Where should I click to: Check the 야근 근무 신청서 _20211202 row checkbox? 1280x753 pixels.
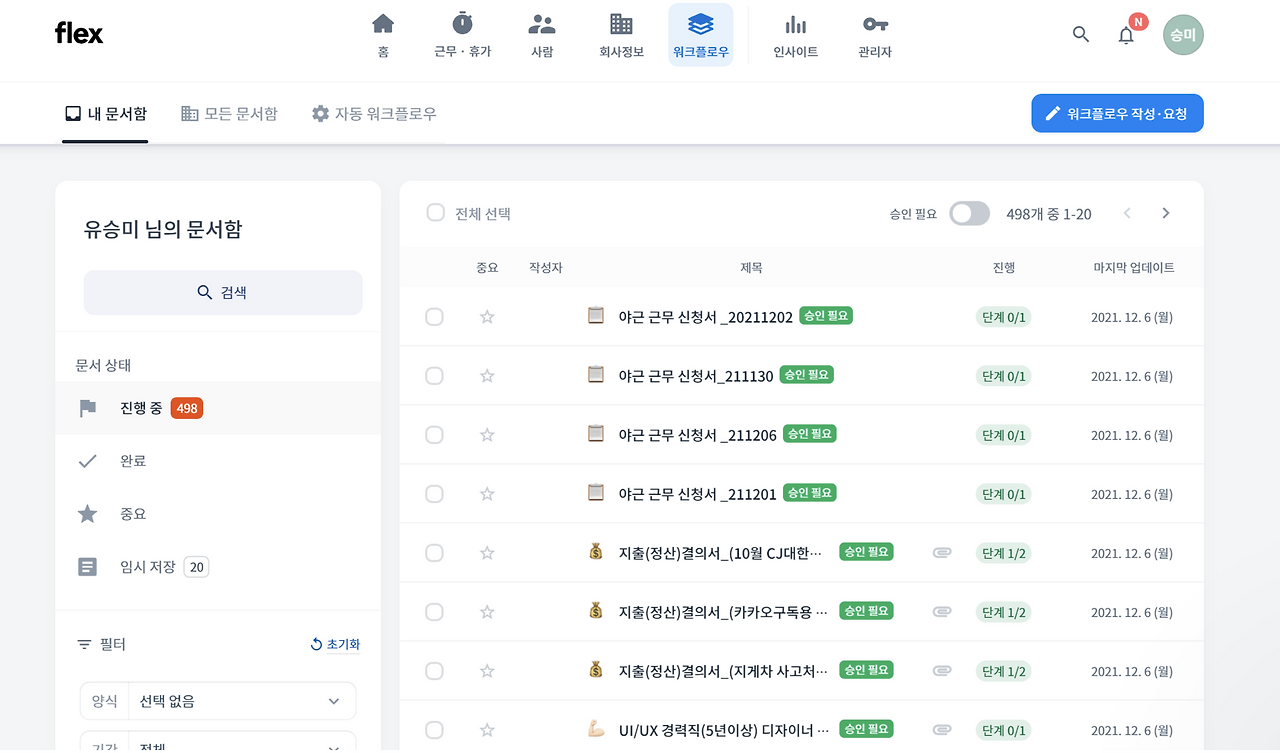434,317
